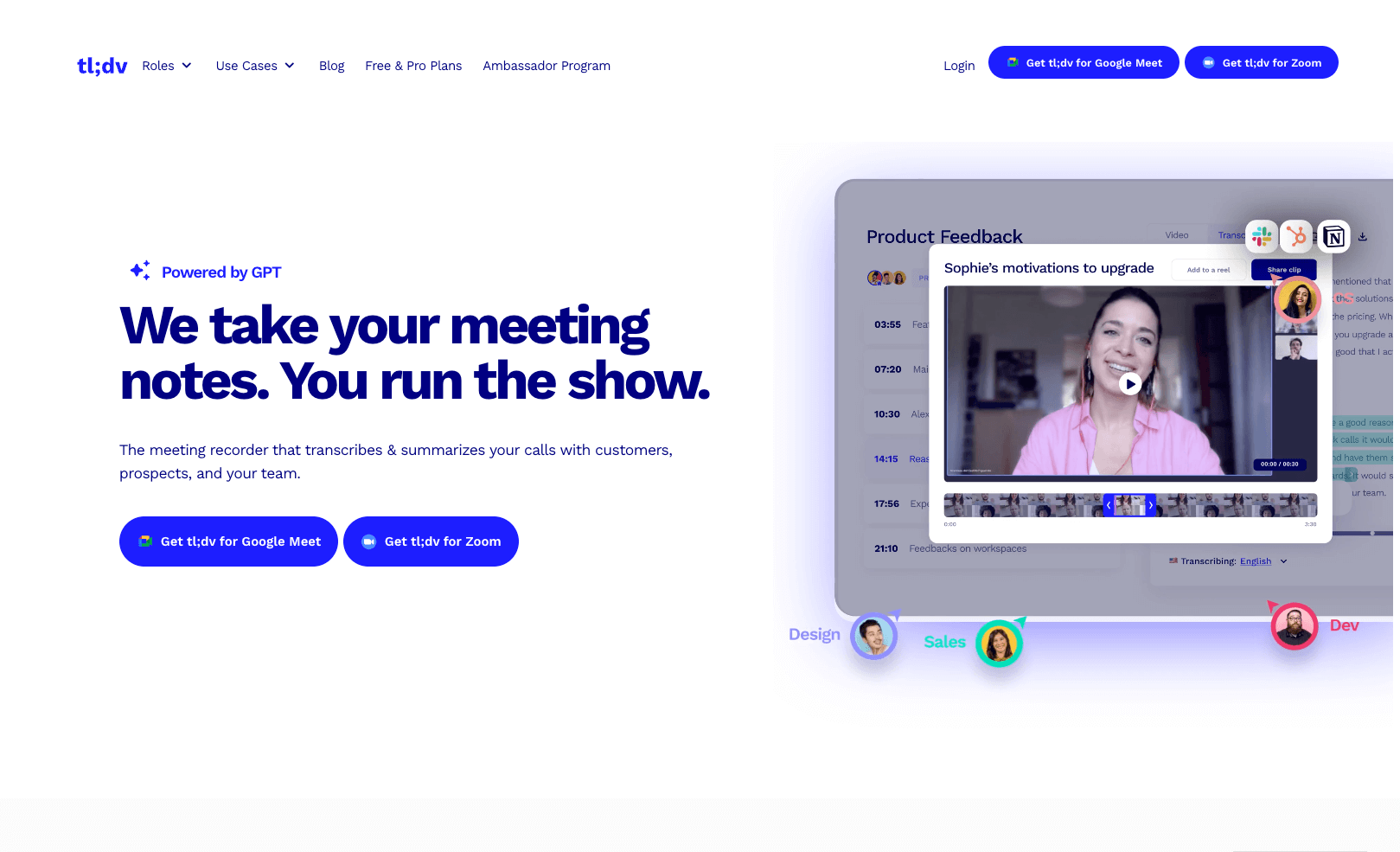This screenshot has width=1400, height=852.
Task: Select the 21:10 timestamp
Action: 886,548
